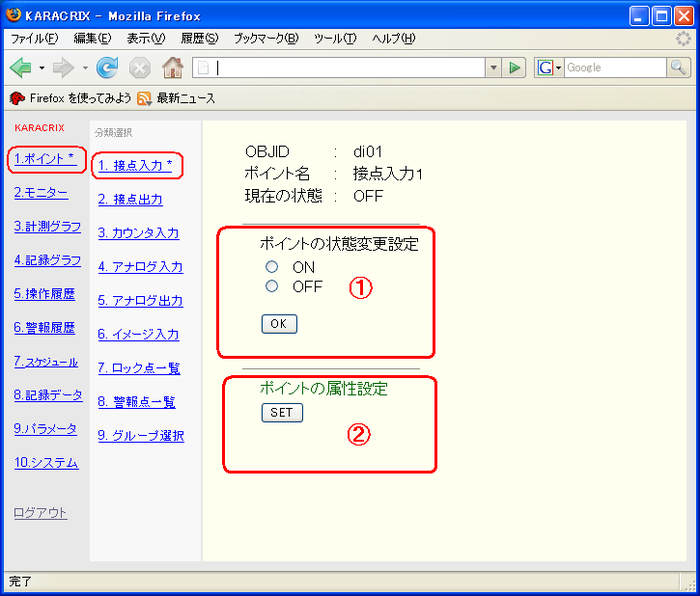700x596 pixels.
Task: Reload the page with the refresh icon
Action: point(108,68)
